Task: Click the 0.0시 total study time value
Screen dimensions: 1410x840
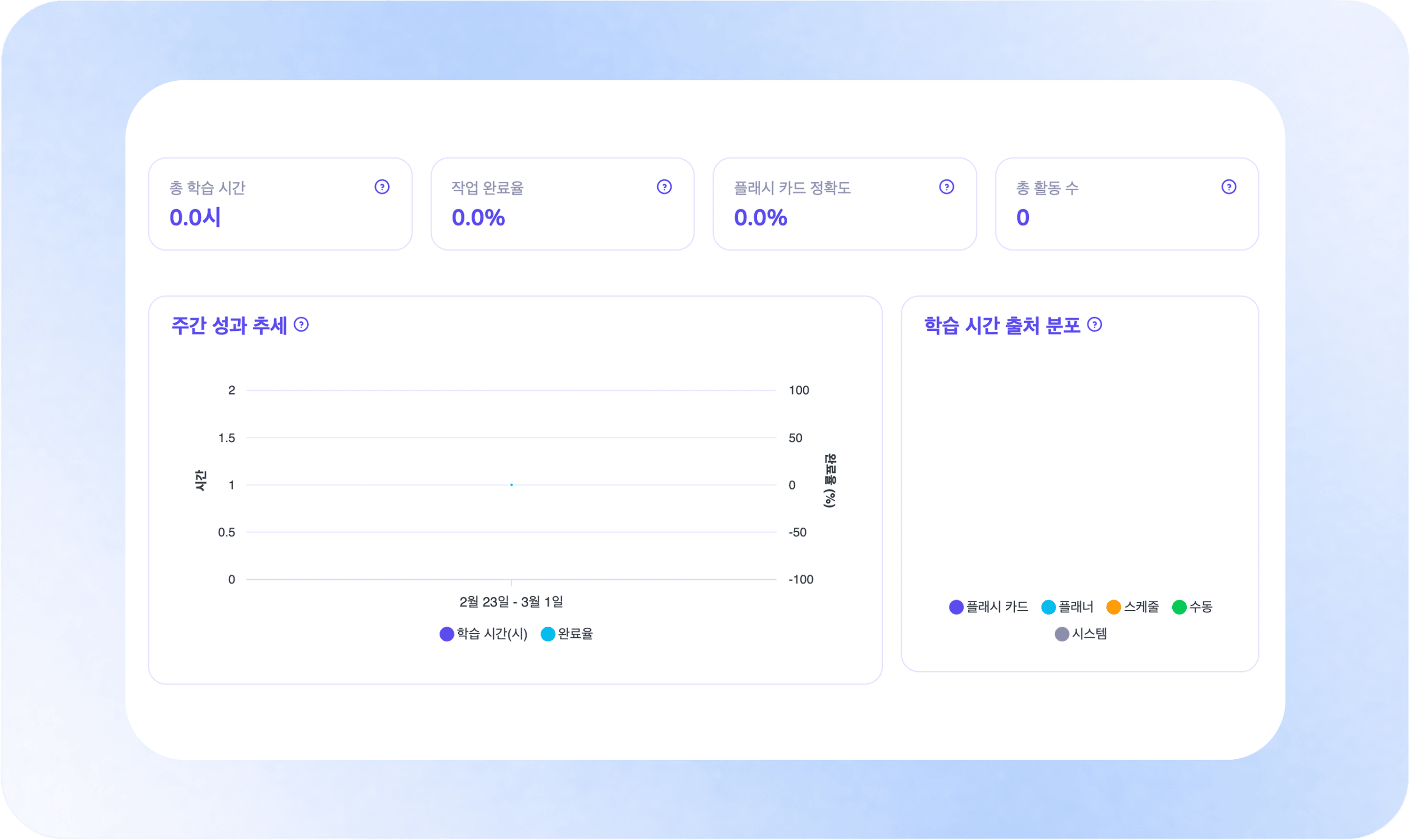Action: (x=195, y=218)
